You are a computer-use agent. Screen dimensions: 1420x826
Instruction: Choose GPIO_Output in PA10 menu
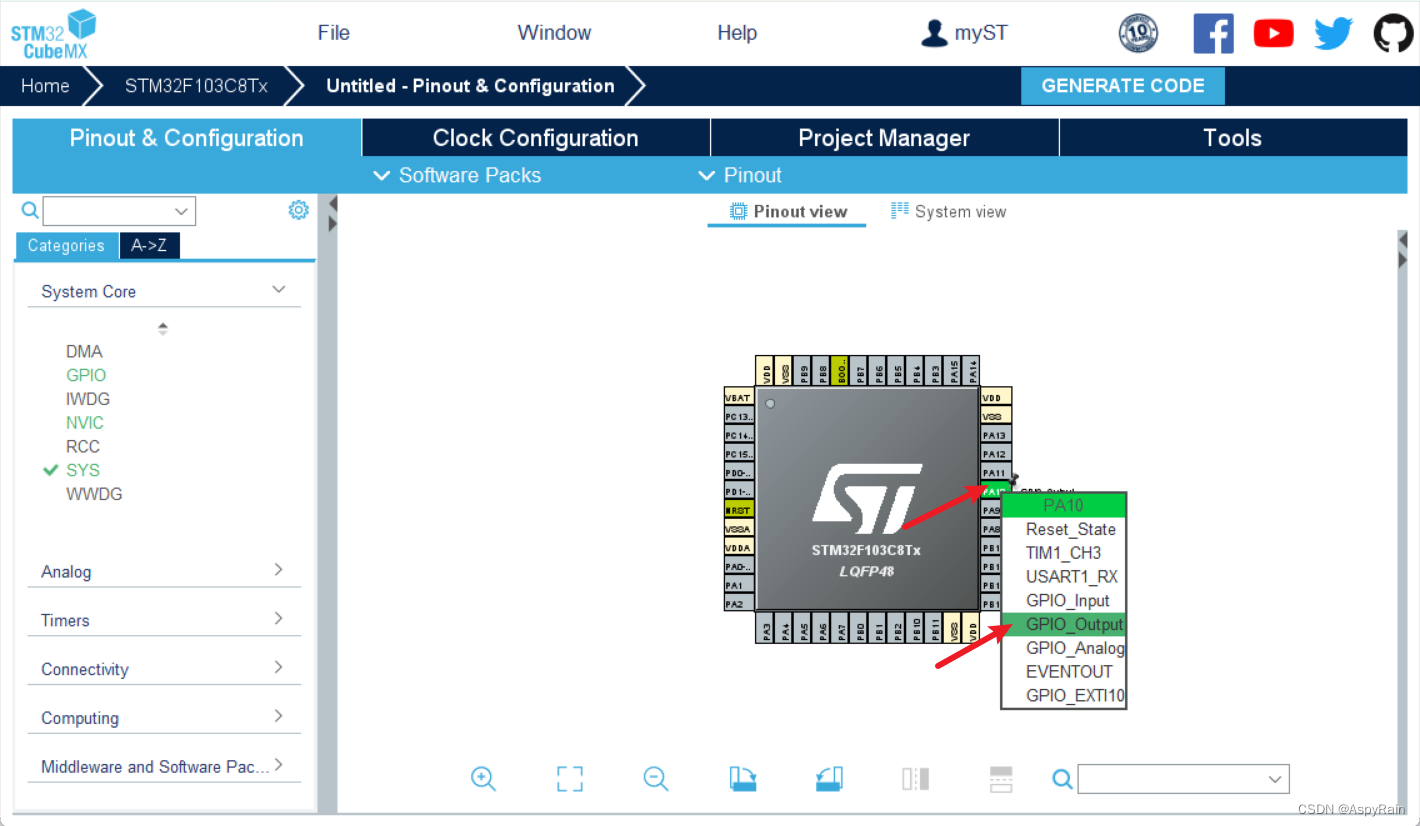pos(1064,624)
